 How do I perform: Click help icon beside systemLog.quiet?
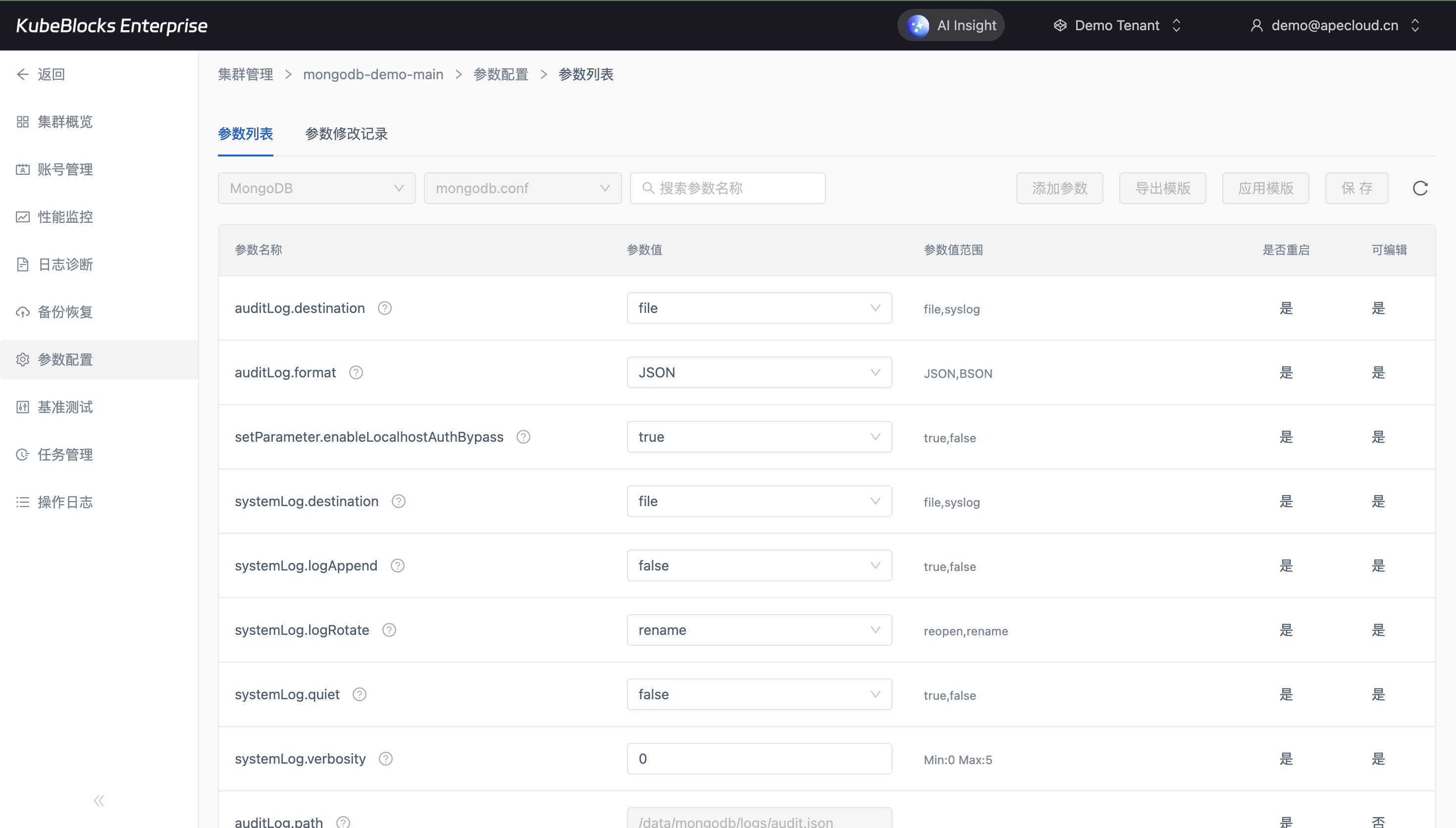pos(360,694)
